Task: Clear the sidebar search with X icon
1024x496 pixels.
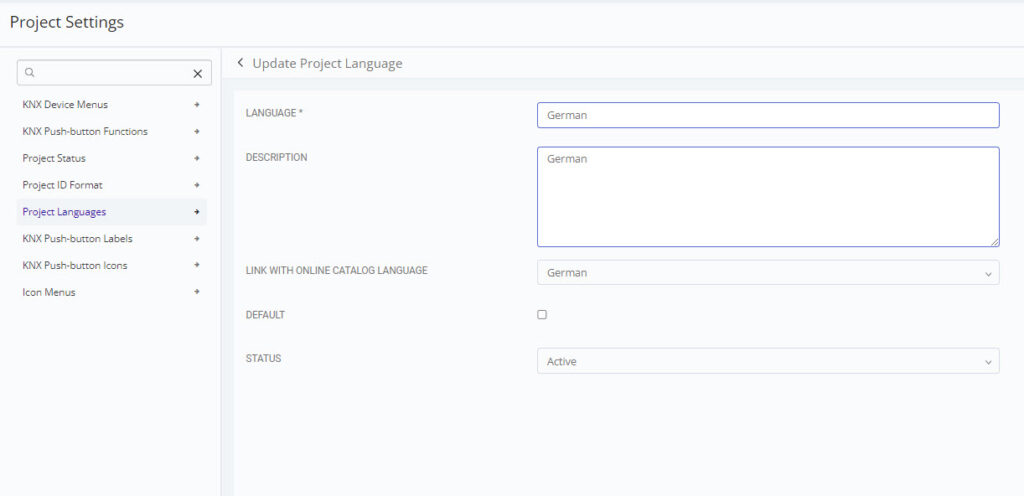Action: (198, 74)
